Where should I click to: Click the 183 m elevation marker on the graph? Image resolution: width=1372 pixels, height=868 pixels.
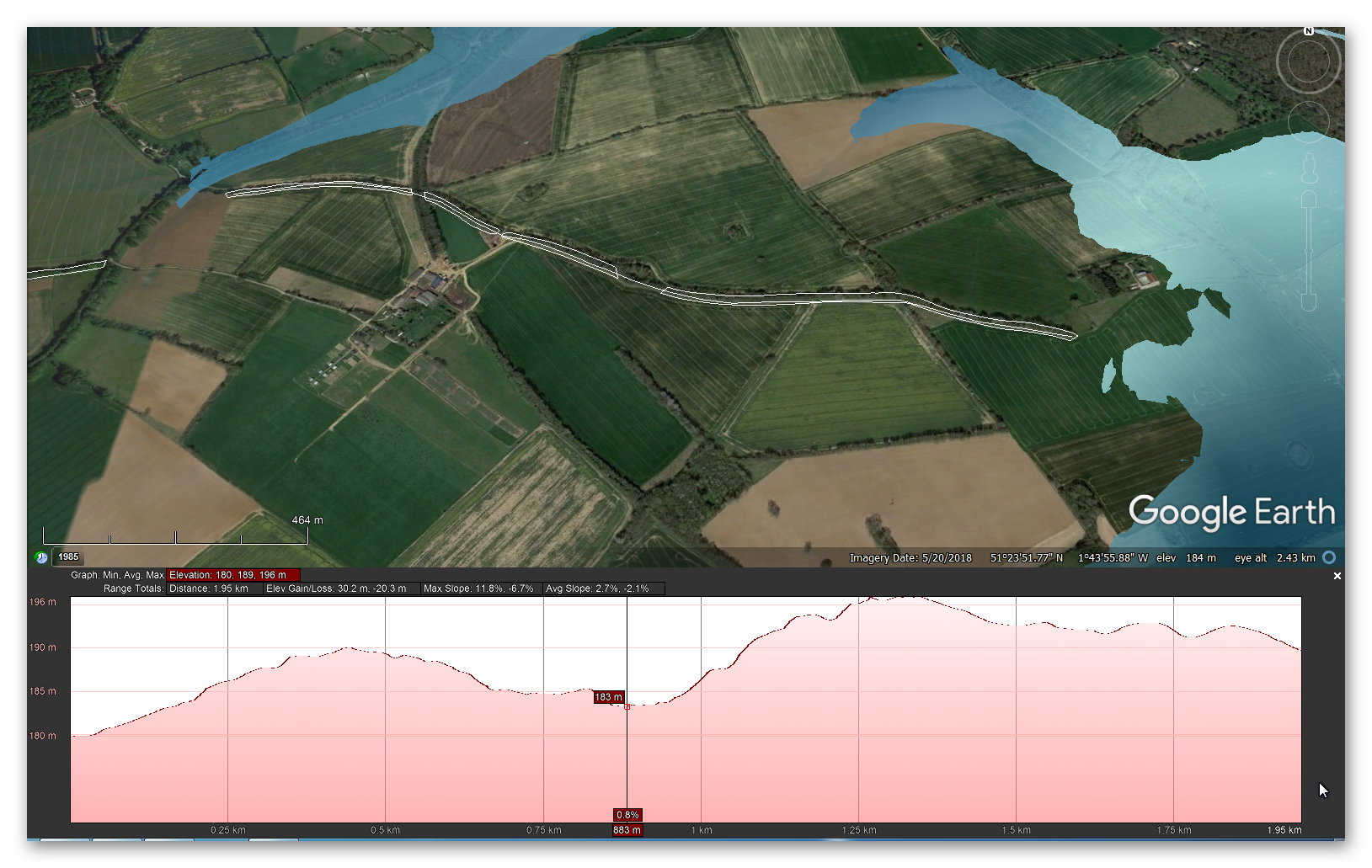[x=610, y=698]
